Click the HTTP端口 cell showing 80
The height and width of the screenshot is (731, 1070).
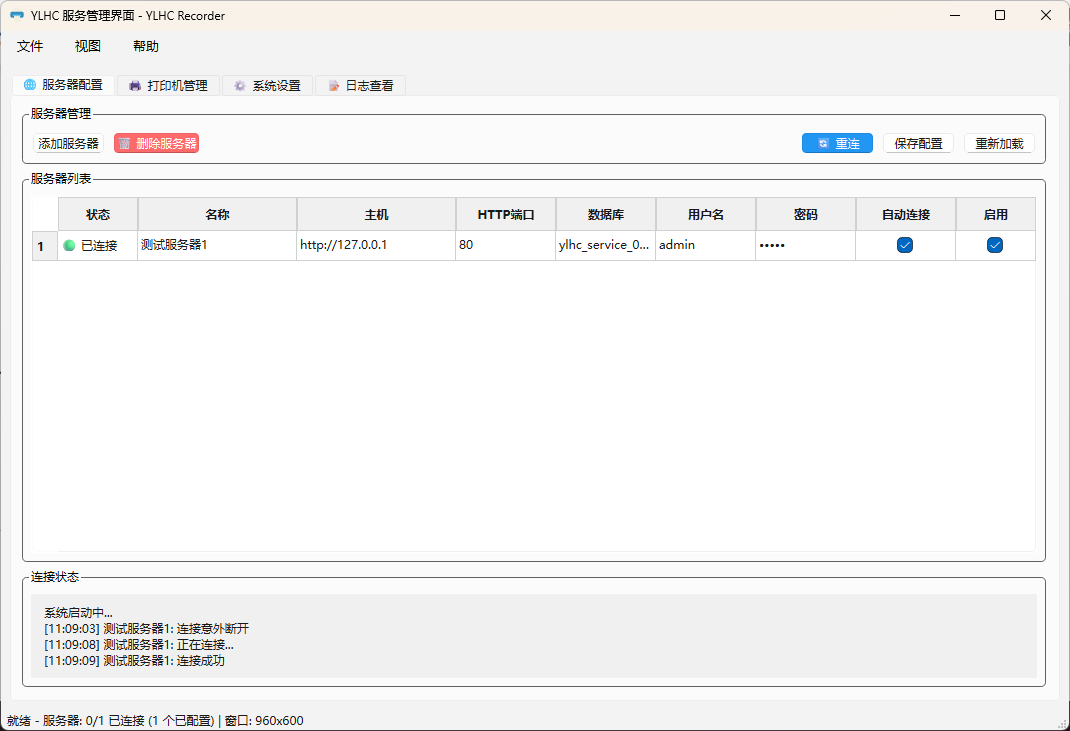tap(505, 245)
